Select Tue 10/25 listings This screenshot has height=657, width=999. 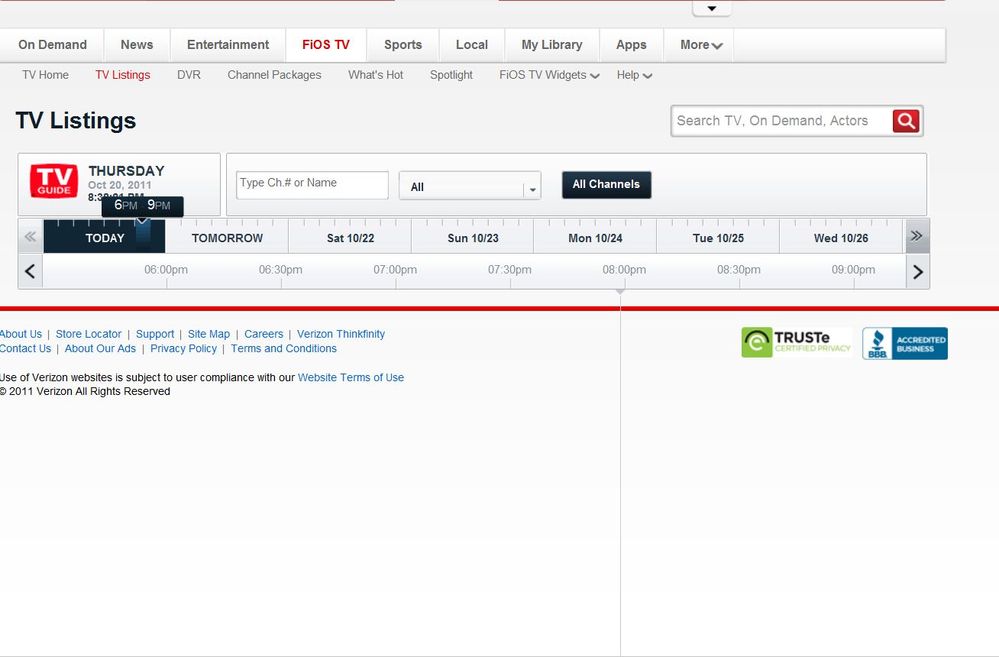718,238
